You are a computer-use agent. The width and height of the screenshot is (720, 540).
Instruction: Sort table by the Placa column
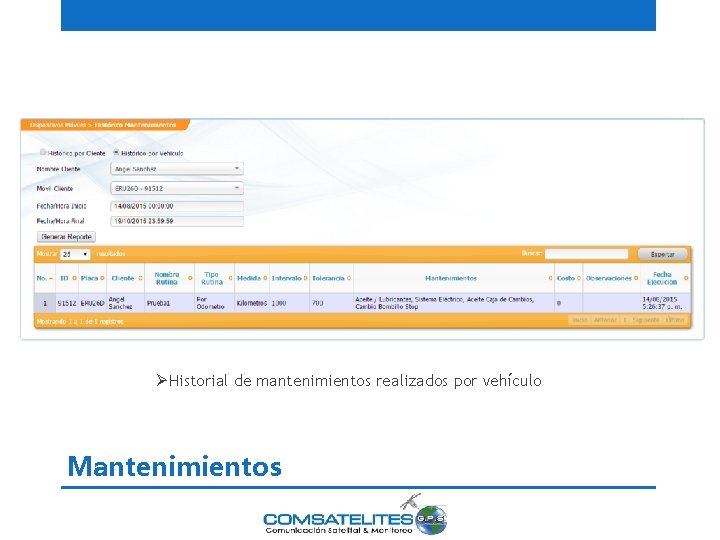coord(92,278)
